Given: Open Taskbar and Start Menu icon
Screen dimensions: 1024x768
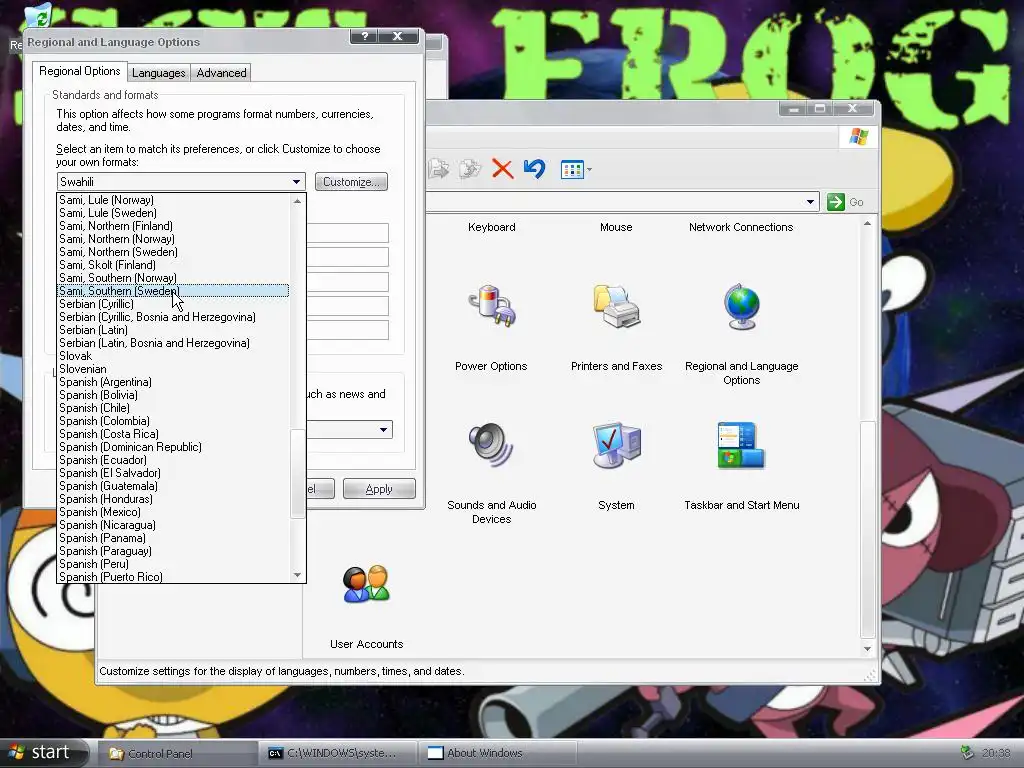Looking at the screenshot, I should point(741,445).
